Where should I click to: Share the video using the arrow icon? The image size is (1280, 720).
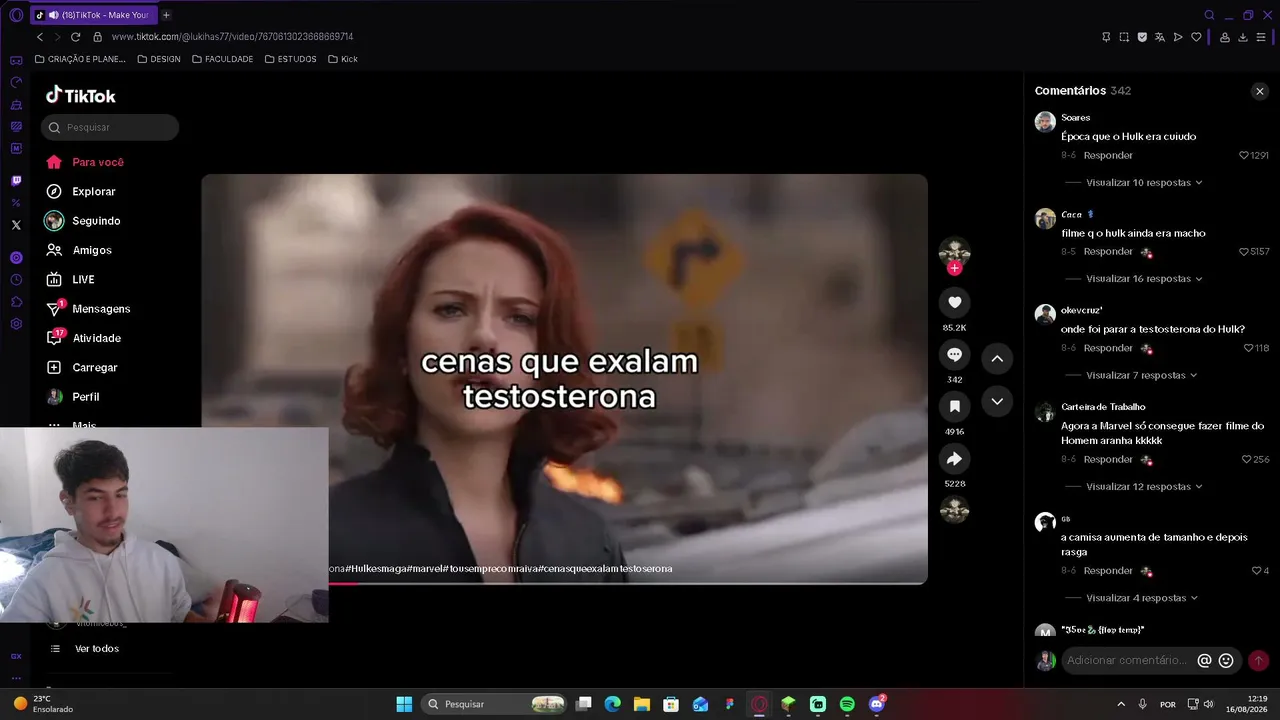[x=954, y=458]
